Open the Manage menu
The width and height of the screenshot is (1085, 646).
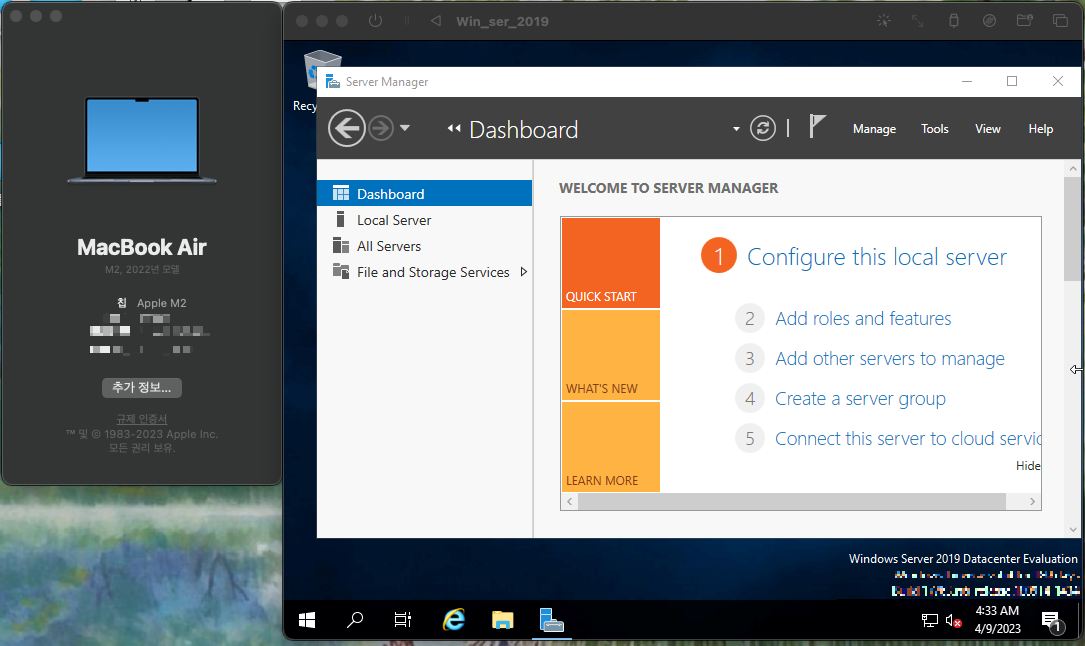point(874,129)
